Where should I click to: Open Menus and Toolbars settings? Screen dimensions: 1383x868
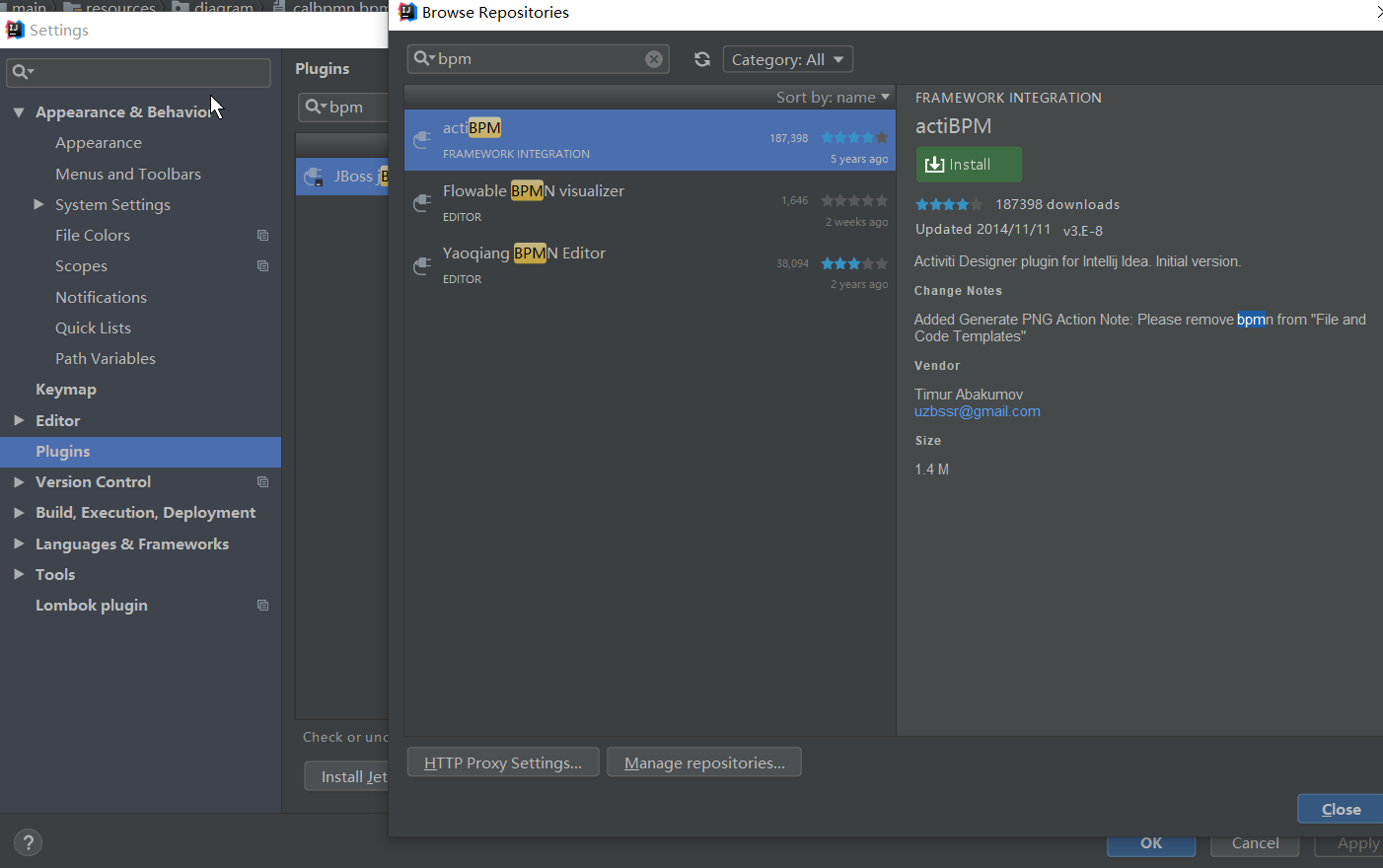(128, 174)
